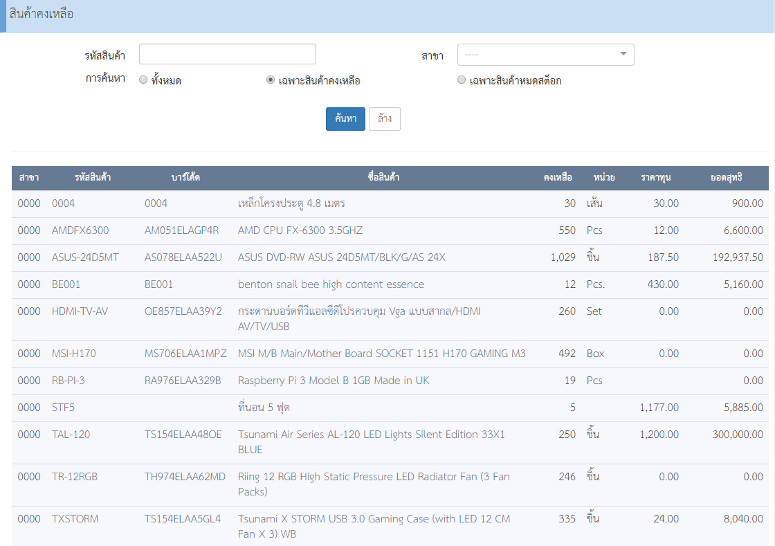The image size is (775, 546).
Task: Click product name เหล็กโครงประตู 4.8 เมตร
Action: coord(291,203)
